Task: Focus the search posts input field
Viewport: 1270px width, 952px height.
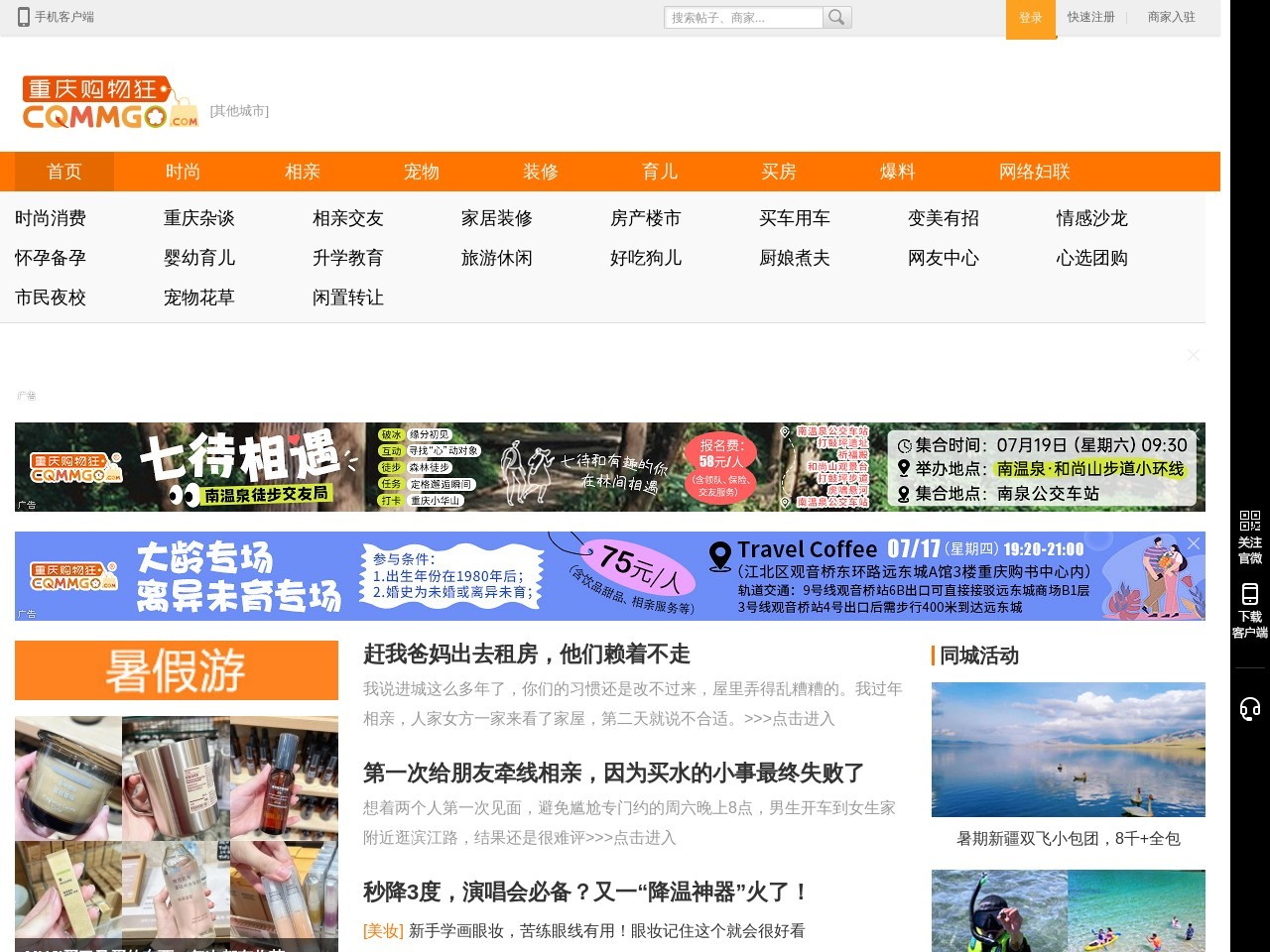Action: click(x=743, y=17)
